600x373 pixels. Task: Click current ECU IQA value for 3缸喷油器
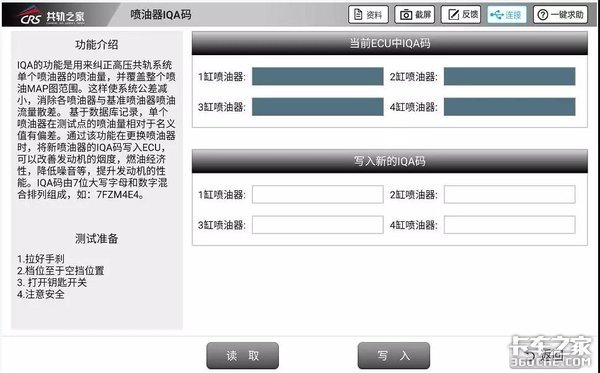click(x=318, y=107)
